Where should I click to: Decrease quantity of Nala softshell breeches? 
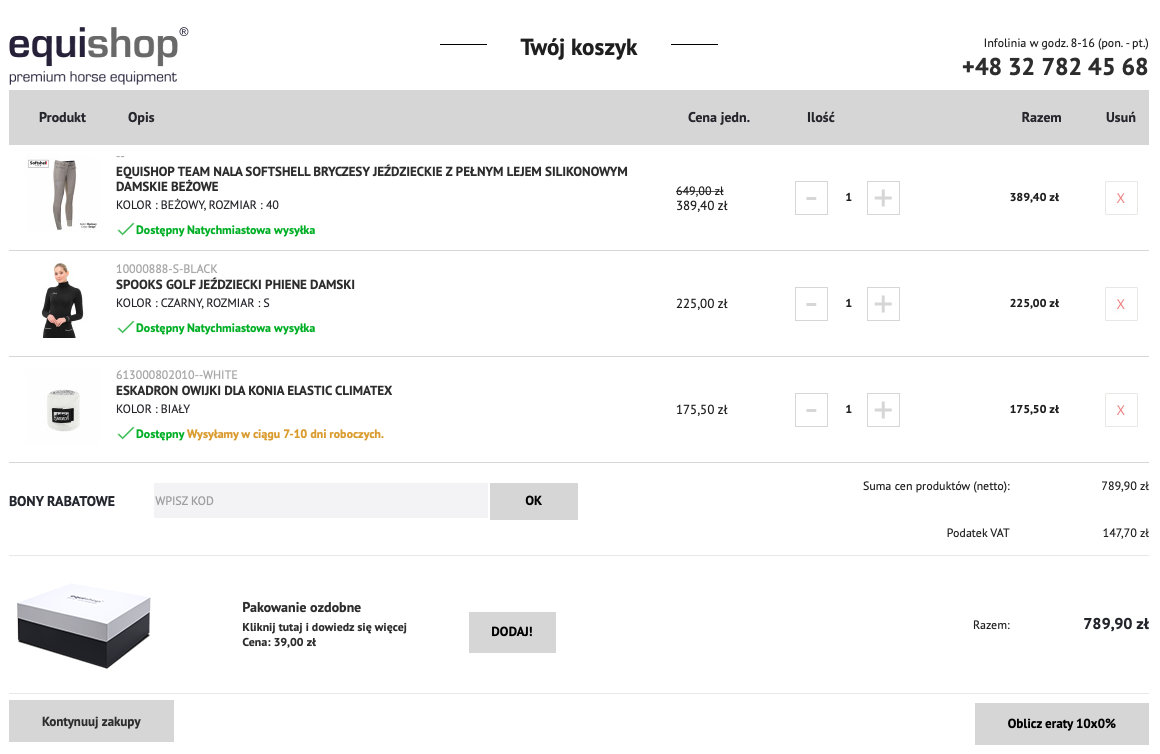click(x=811, y=198)
